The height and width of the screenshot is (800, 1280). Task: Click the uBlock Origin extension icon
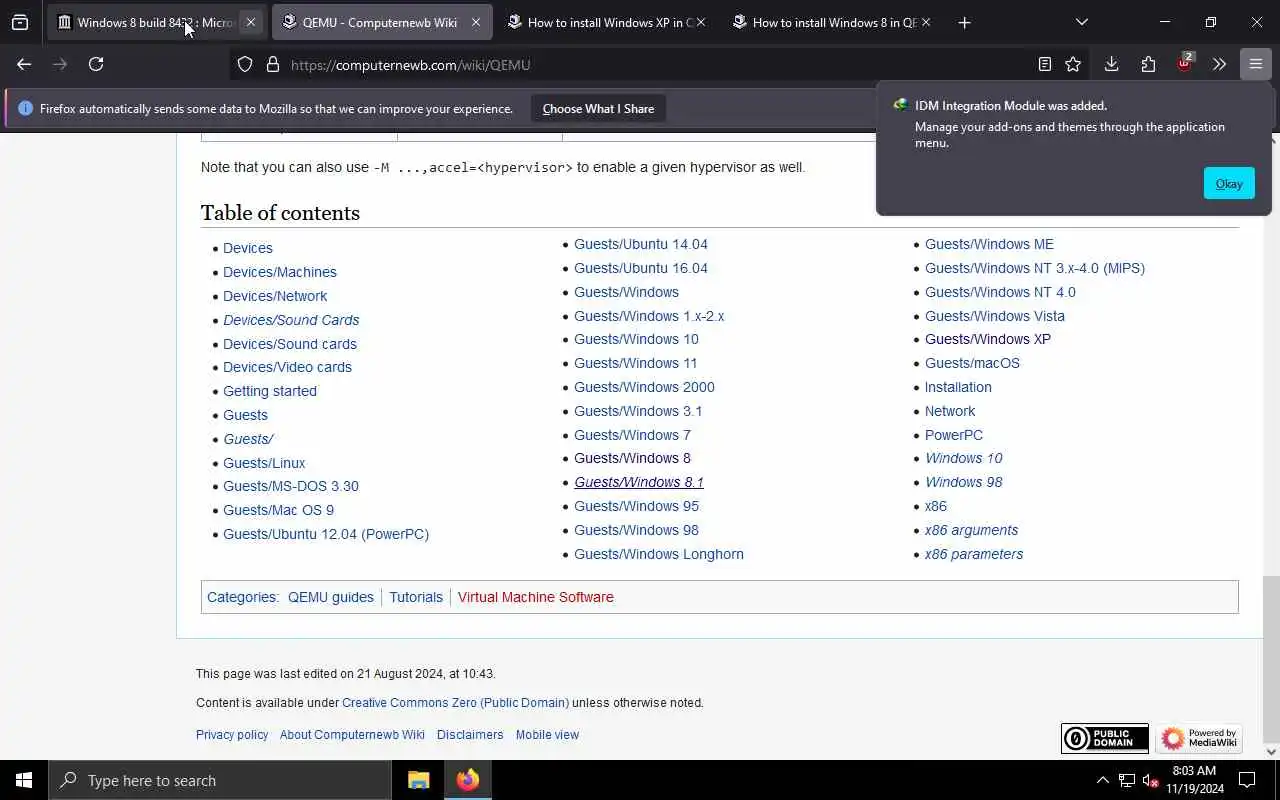[1185, 63]
